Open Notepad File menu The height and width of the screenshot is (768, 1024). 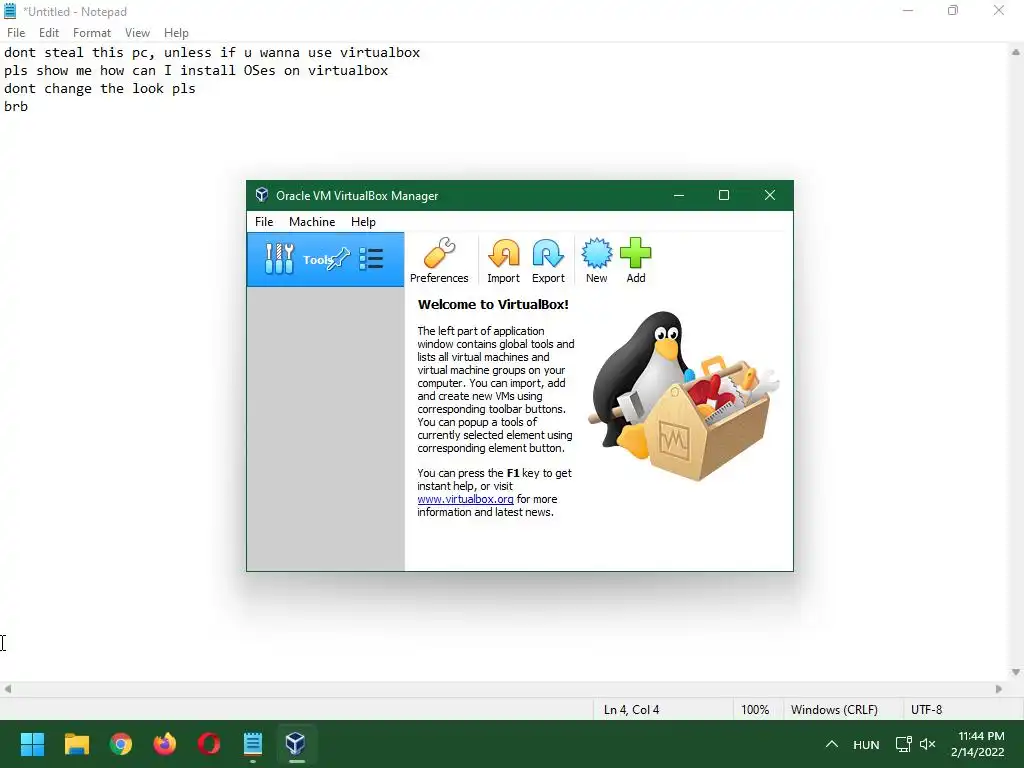[x=16, y=33]
